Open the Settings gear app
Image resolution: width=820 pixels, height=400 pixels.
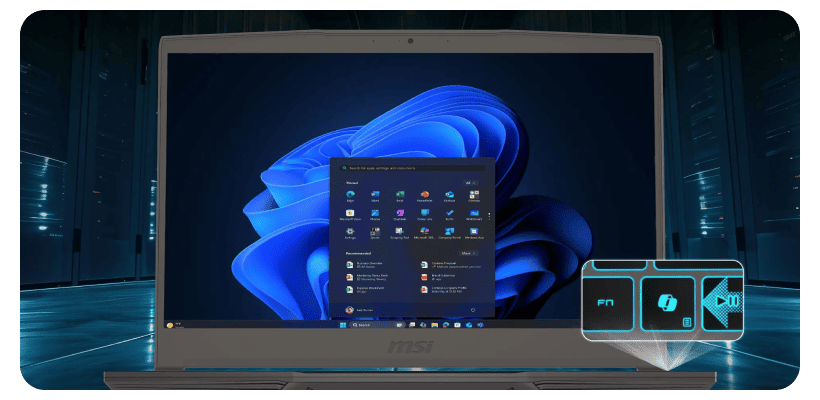point(350,233)
